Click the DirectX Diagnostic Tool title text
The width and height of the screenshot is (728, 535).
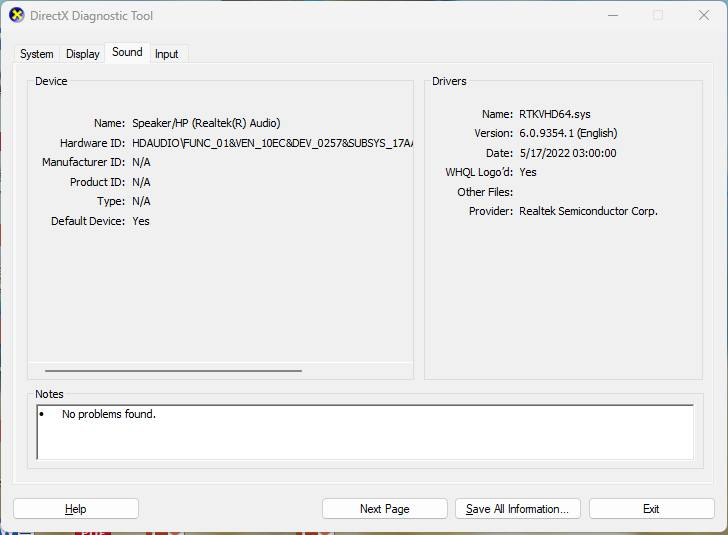[94, 16]
